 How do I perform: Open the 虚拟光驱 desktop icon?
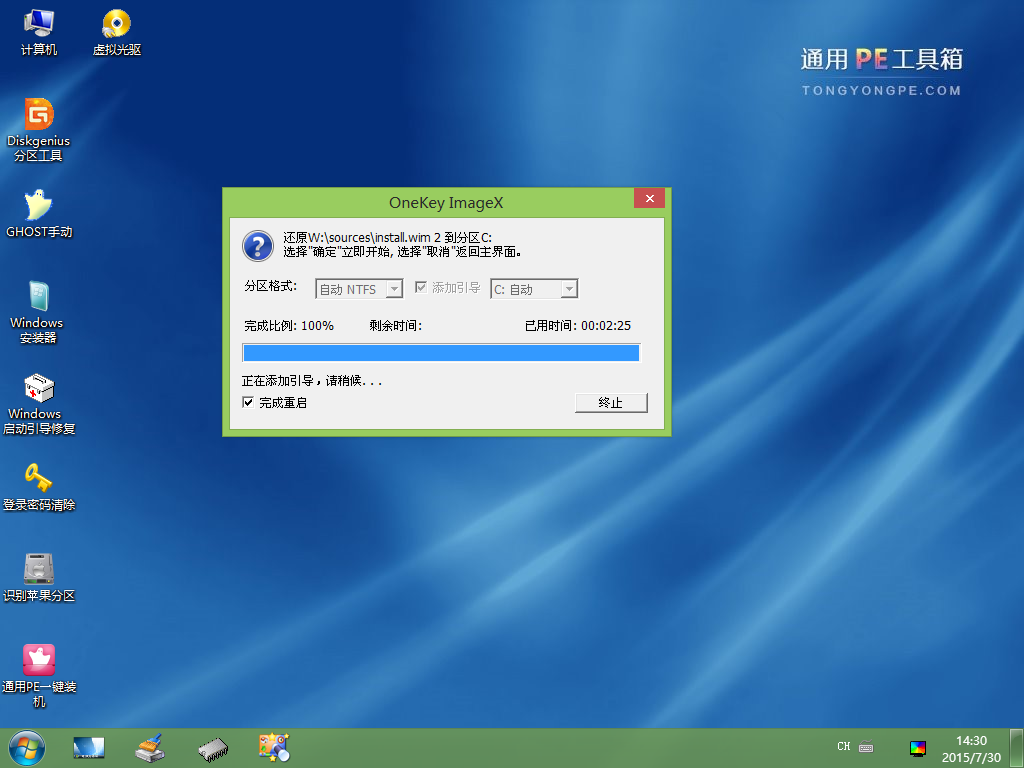coord(116,33)
